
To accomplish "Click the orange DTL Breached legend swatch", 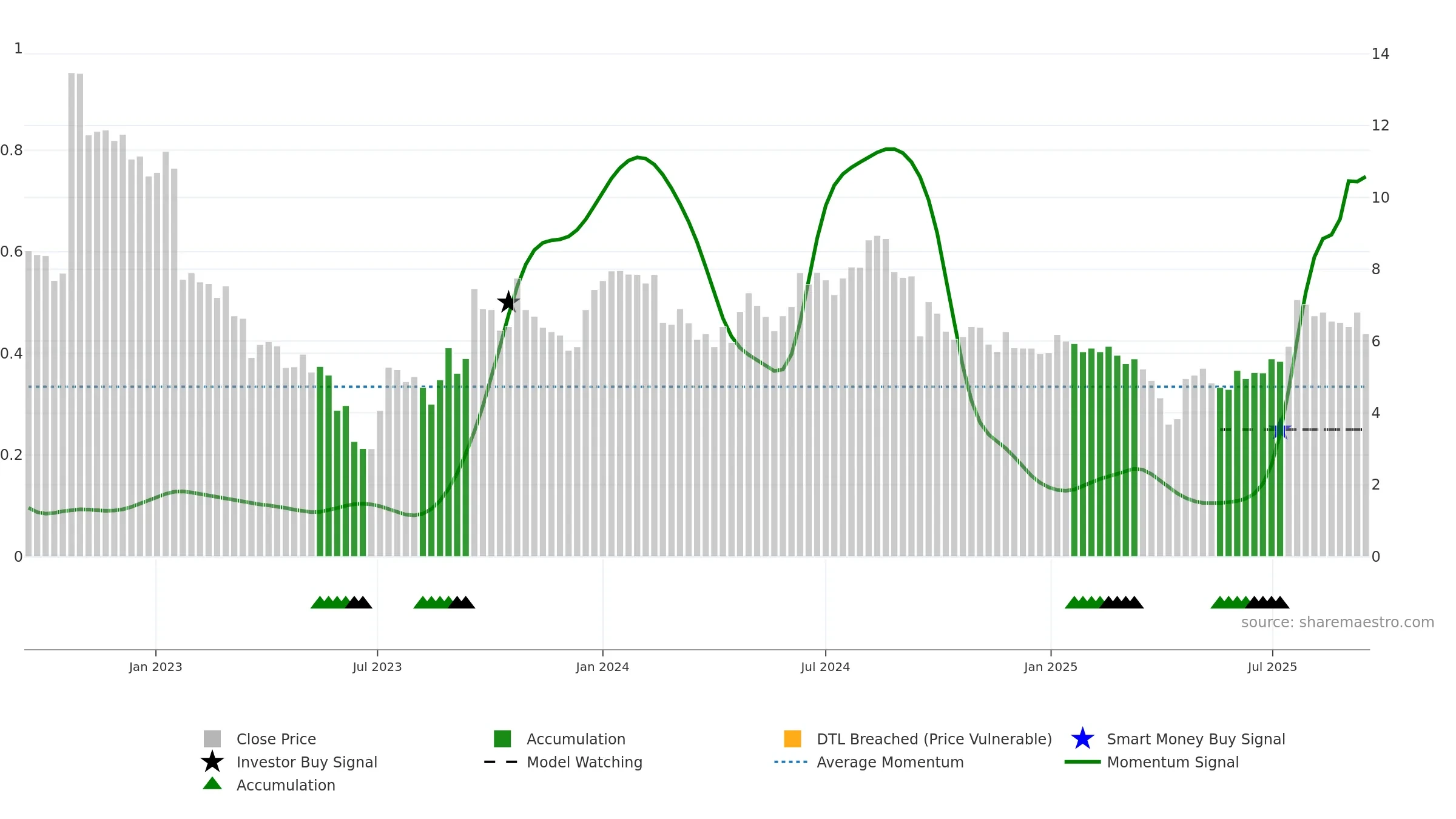I will [792, 738].
